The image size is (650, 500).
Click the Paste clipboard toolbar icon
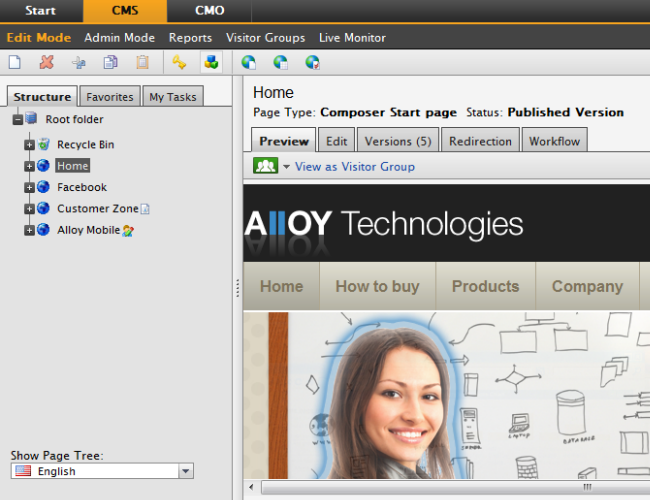[x=142, y=62]
